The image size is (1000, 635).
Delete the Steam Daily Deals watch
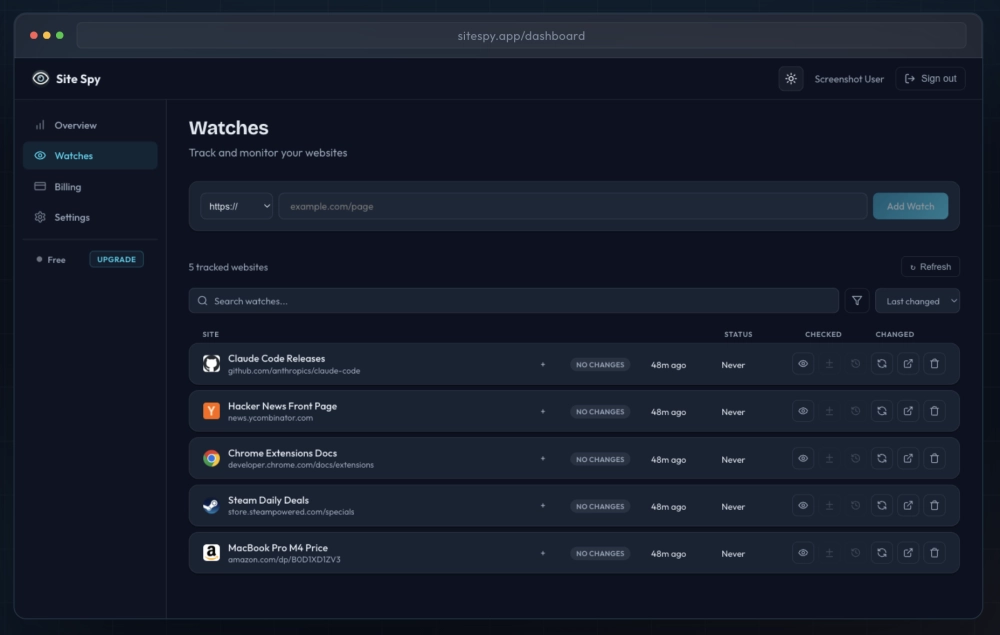(934, 506)
